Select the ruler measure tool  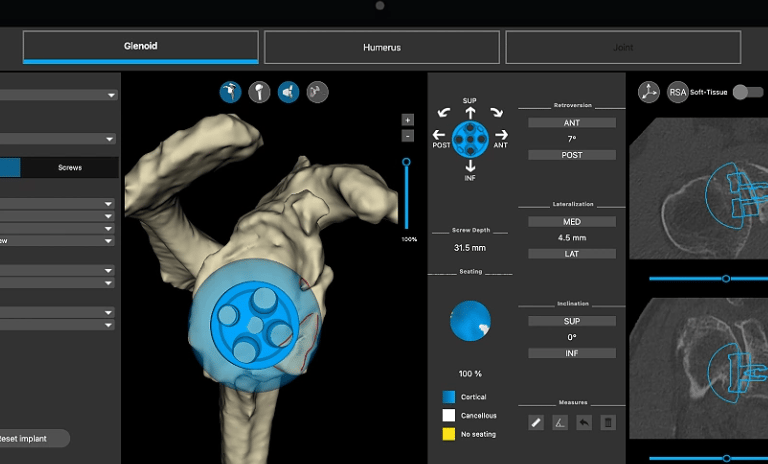pos(536,422)
